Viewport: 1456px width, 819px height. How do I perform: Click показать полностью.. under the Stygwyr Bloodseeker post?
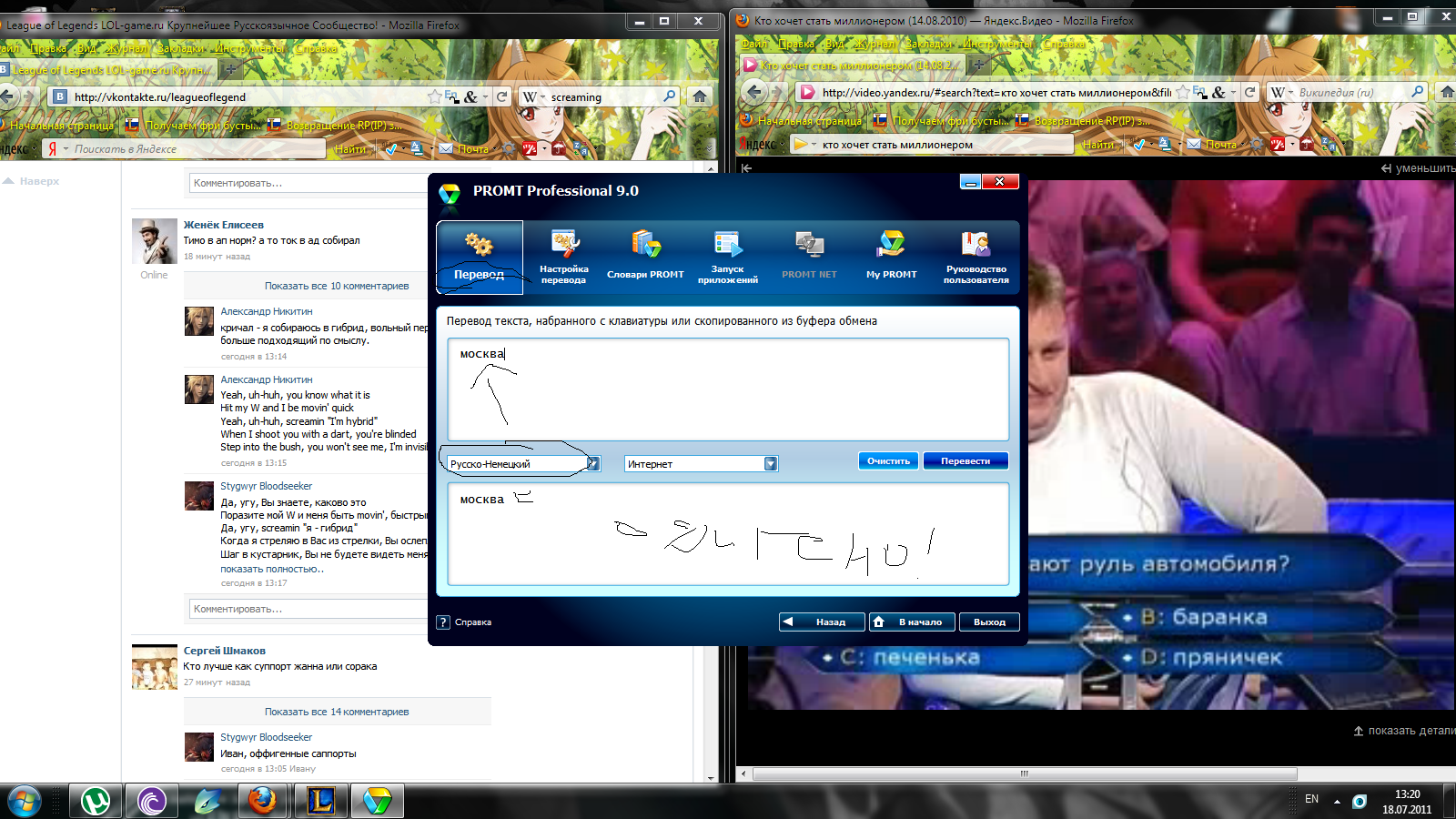coord(272,569)
